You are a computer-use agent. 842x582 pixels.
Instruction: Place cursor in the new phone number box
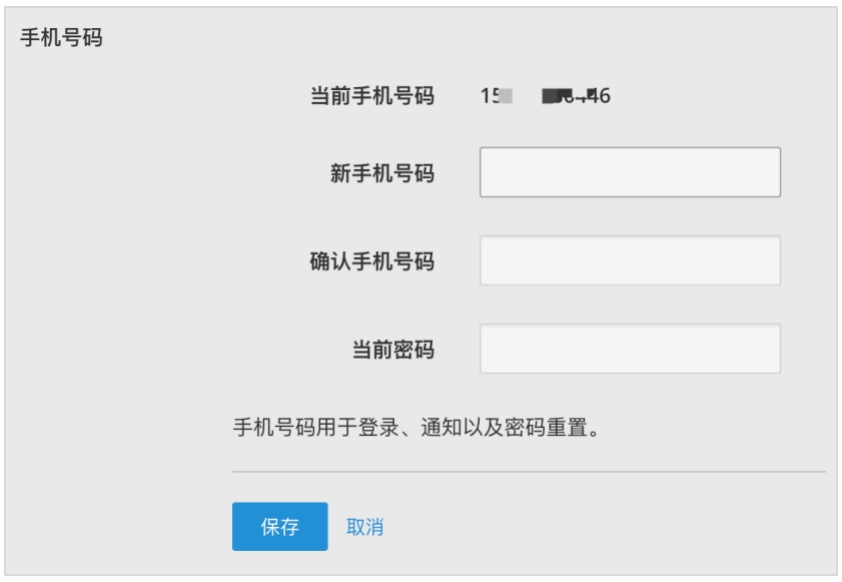click(629, 173)
